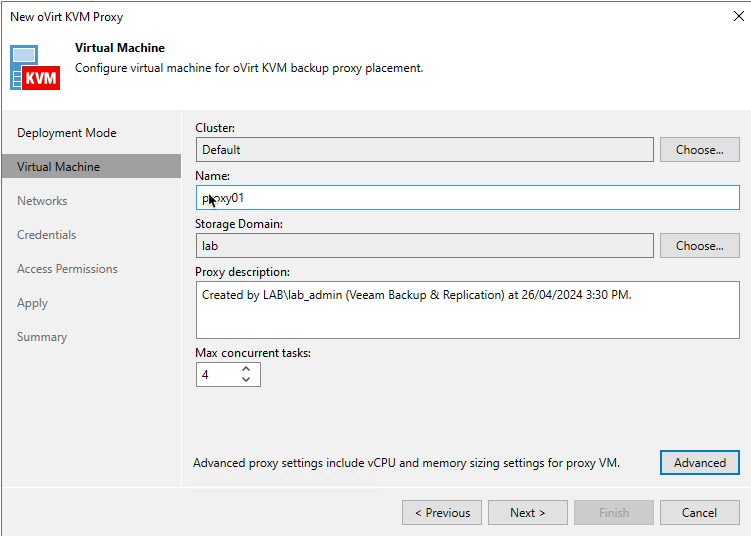The height and width of the screenshot is (536, 751).
Task: Close the New oVirt KVM Proxy dialog
Action: tap(738, 17)
